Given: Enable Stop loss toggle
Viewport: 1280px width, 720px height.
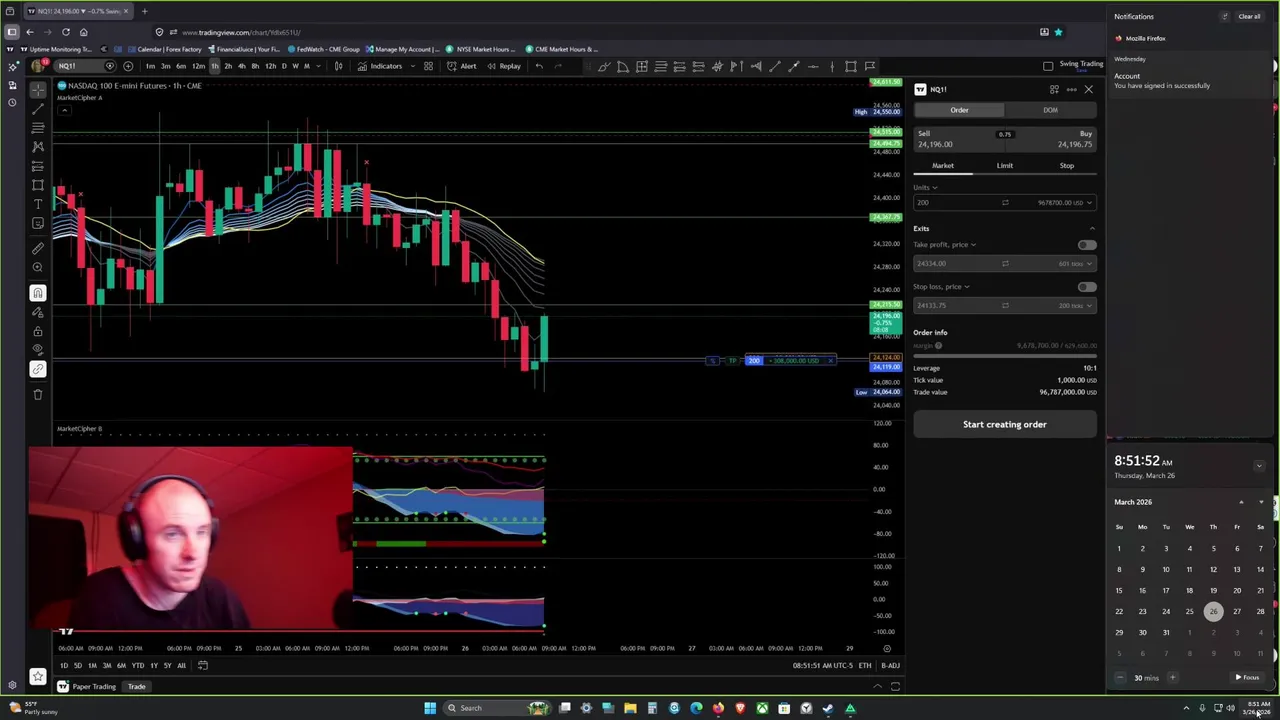Looking at the screenshot, I should pyautogui.click(x=1087, y=287).
